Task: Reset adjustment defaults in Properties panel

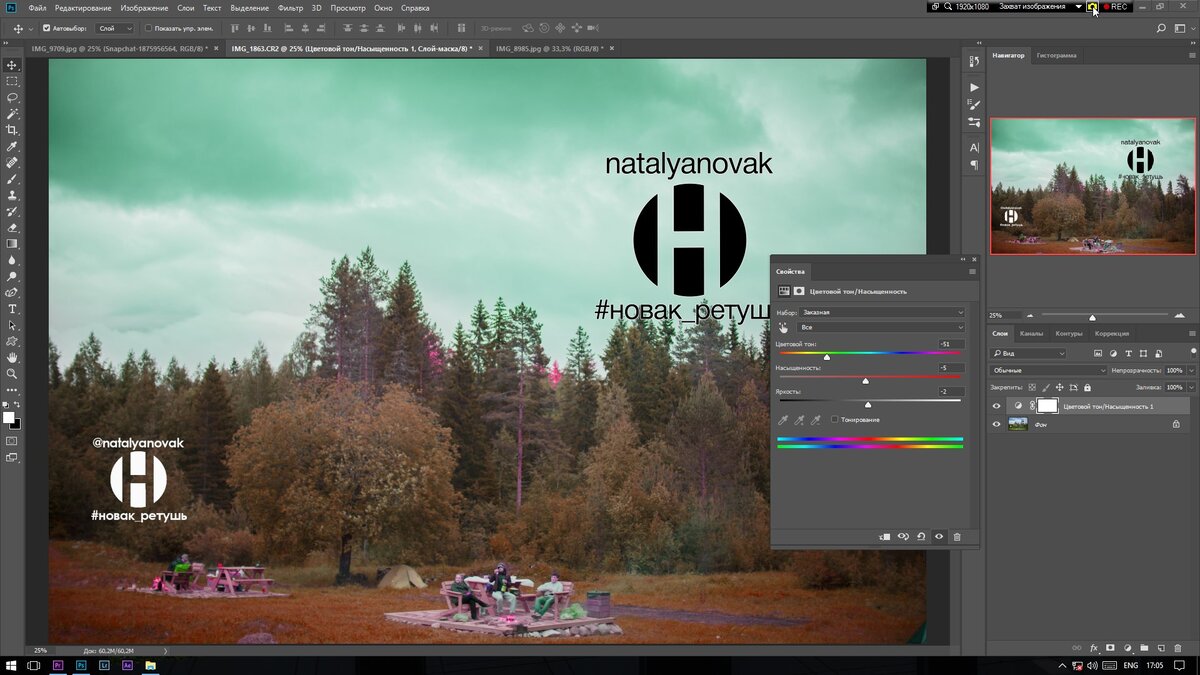Action: (x=921, y=537)
